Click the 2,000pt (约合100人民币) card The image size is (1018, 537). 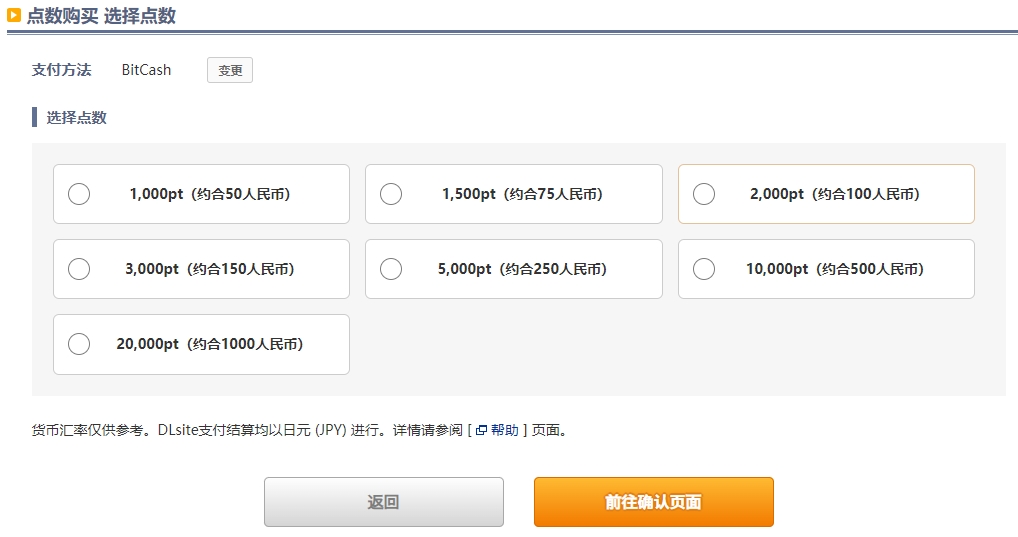coord(826,194)
